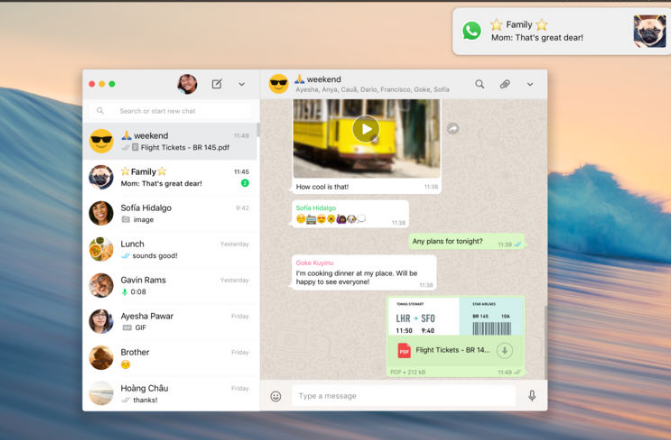This screenshot has height=440, width=671.
Task: Click the weekend group sunglasses avatar in header
Action: click(279, 84)
